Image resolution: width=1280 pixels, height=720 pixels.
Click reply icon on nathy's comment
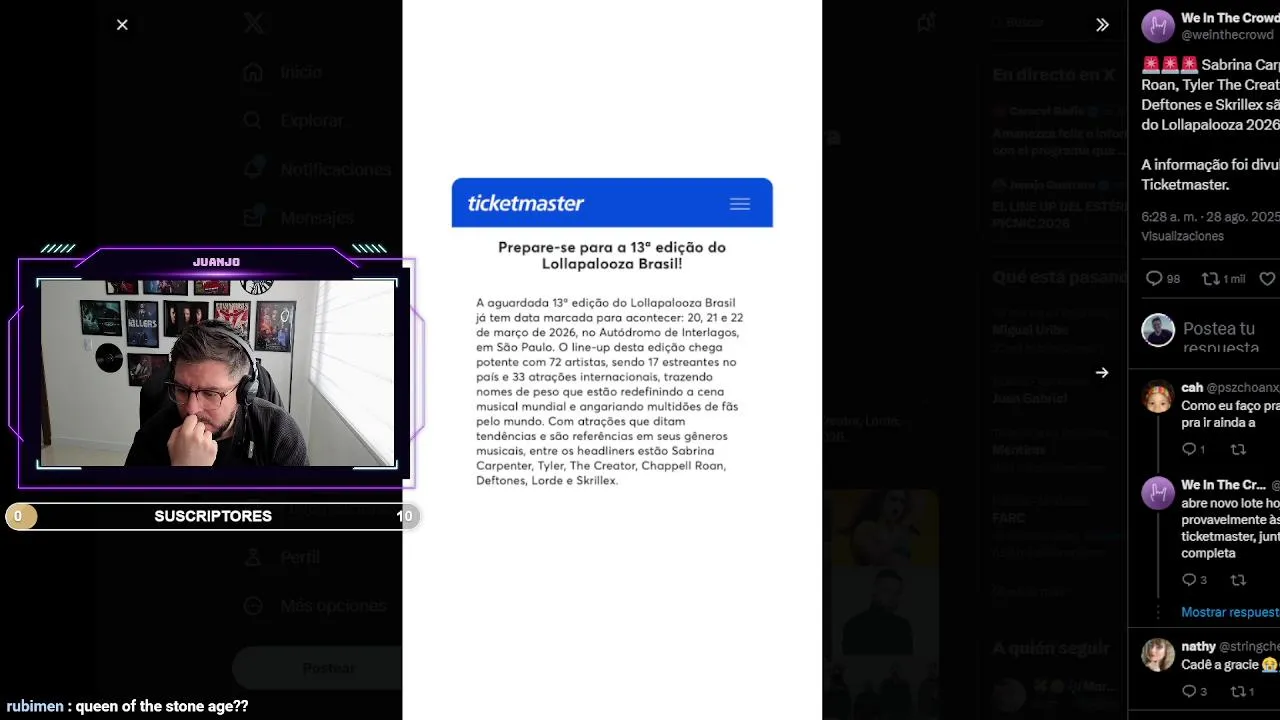pos(1194,691)
